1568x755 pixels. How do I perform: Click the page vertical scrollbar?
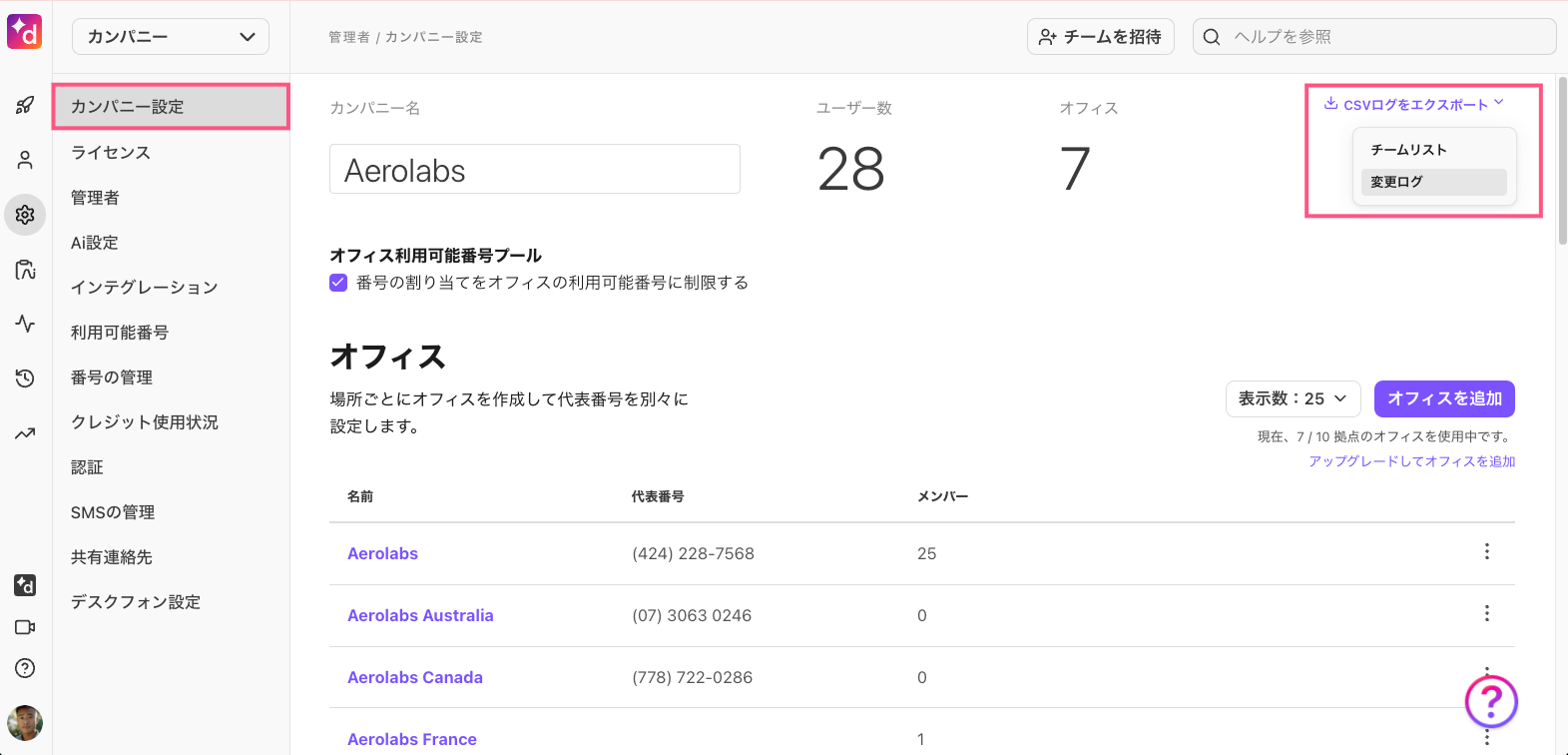pyautogui.click(x=1562, y=160)
